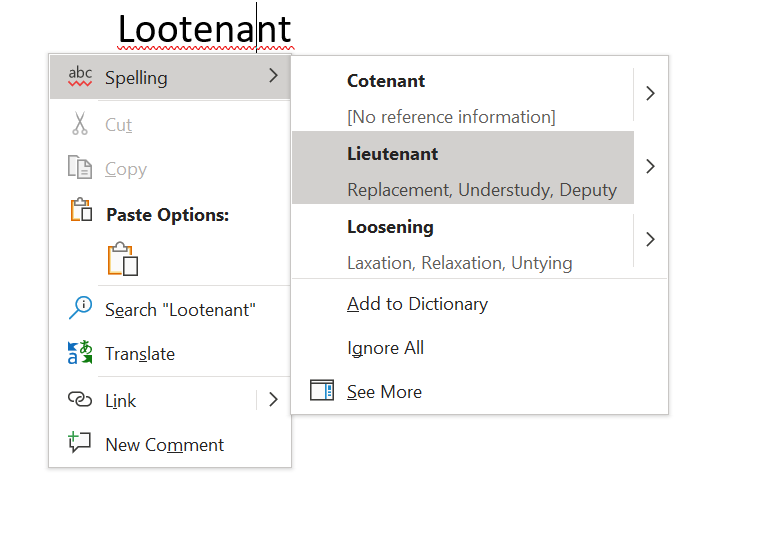This screenshot has height=544, width=781.
Task: Click the New Comment bubble icon
Action: 80,442
